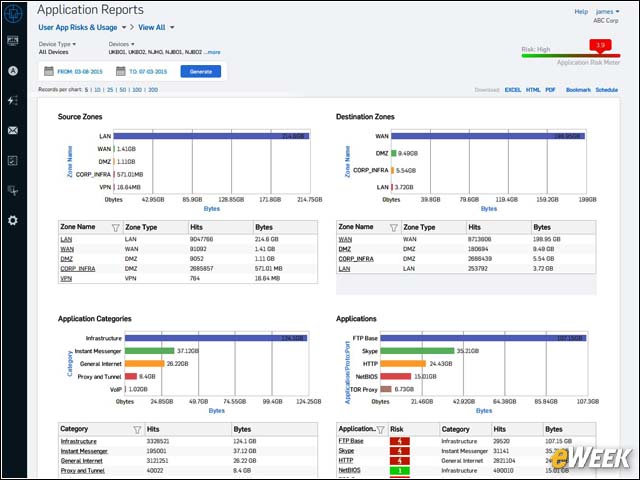Open CORP_INFRA link in Destination Zones table
Image resolution: width=640 pixels, height=480 pixels.
click(x=356, y=259)
